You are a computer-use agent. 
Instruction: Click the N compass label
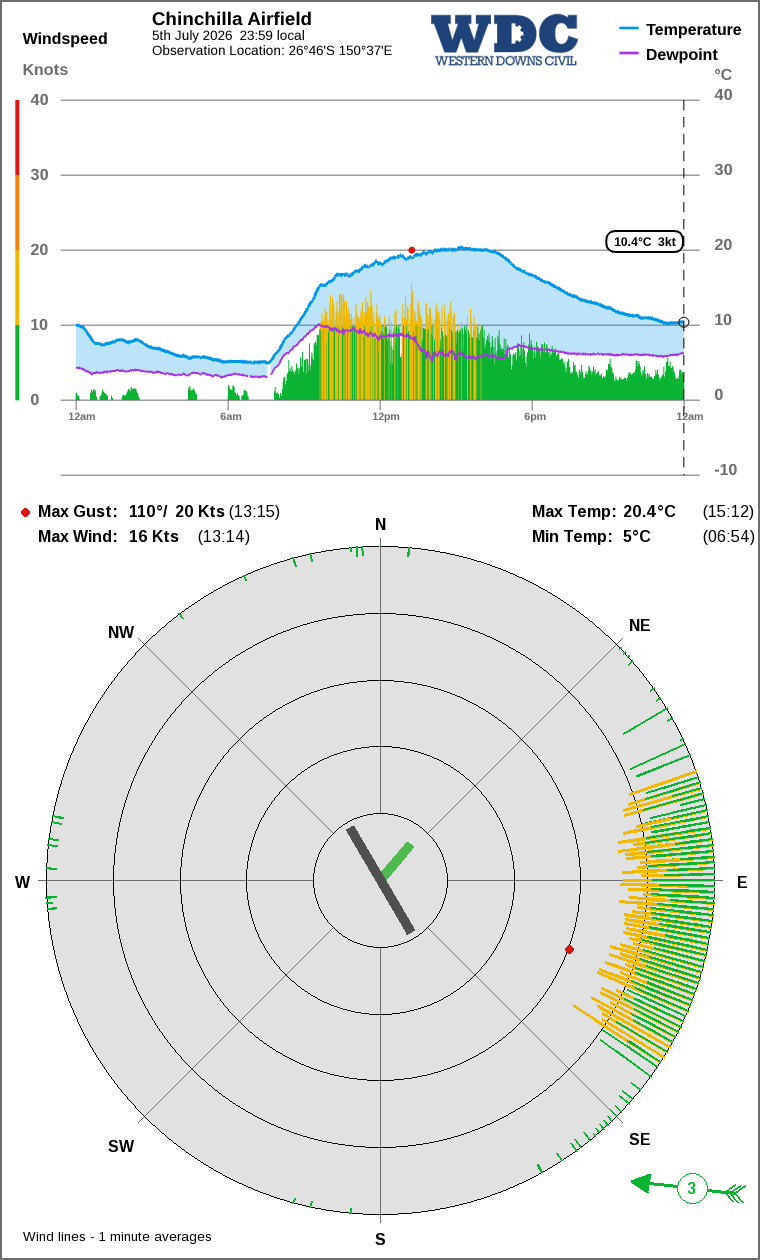coord(380,525)
